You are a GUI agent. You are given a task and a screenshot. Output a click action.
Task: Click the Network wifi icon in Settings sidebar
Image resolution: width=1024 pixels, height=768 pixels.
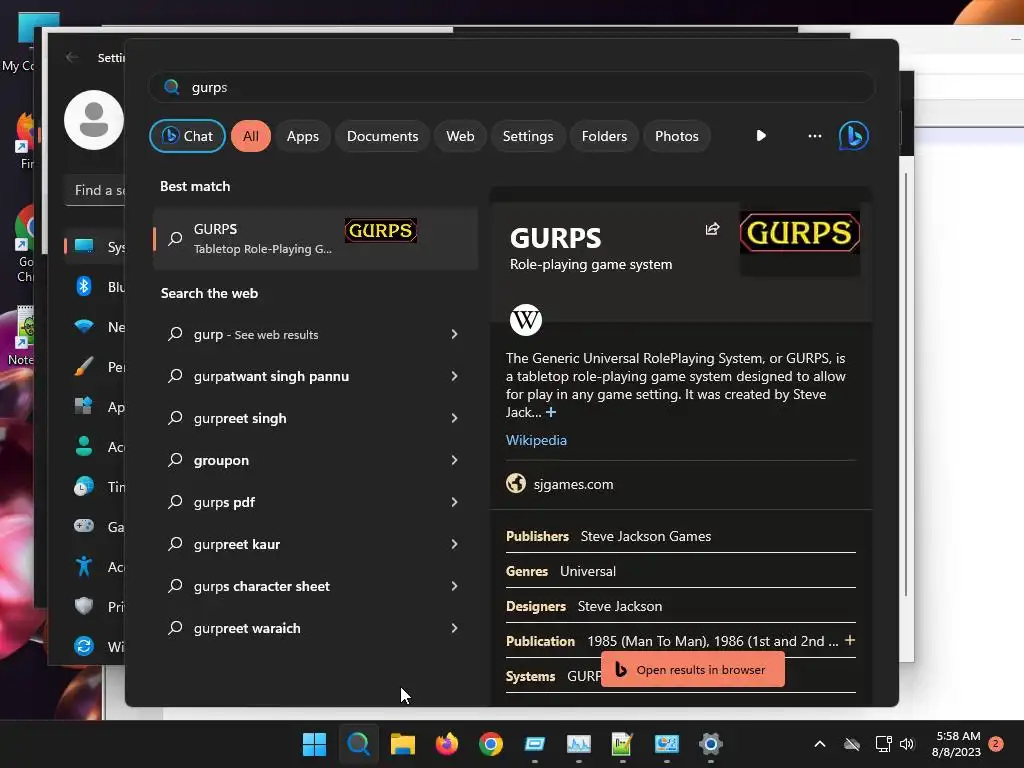pos(84,326)
